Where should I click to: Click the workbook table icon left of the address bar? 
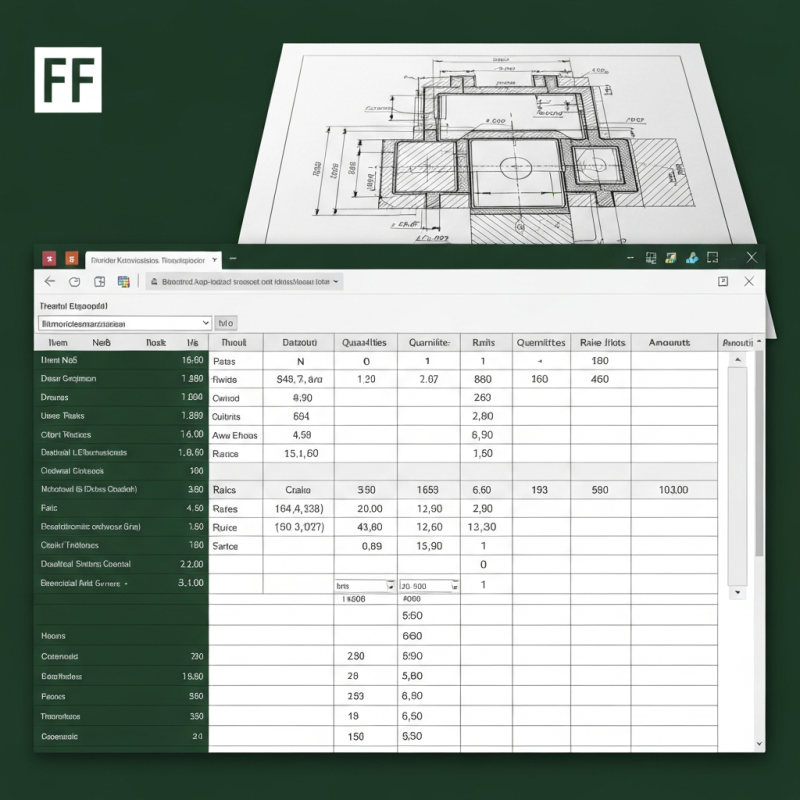(124, 282)
